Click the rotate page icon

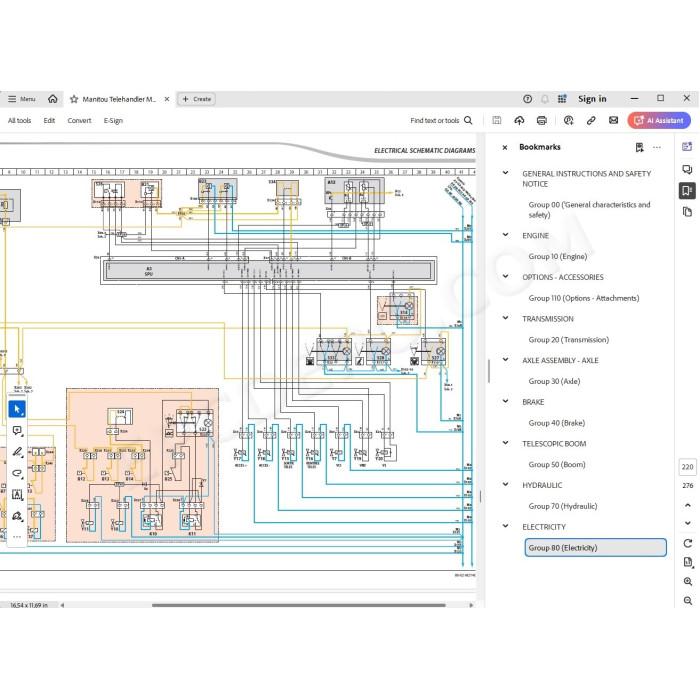[688, 543]
